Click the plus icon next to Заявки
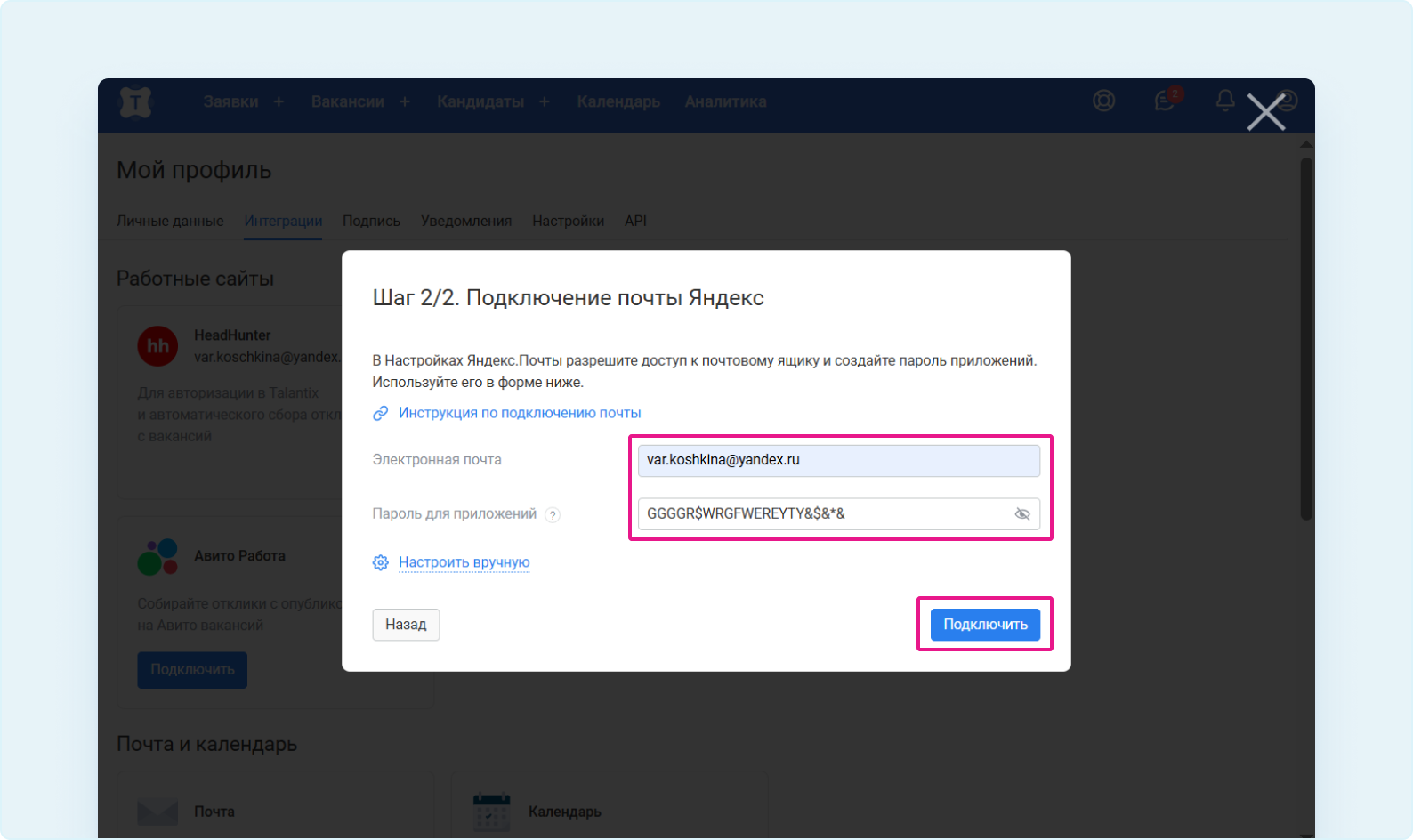The width and height of the screenshot is (1413, 840). pos(279,102)
